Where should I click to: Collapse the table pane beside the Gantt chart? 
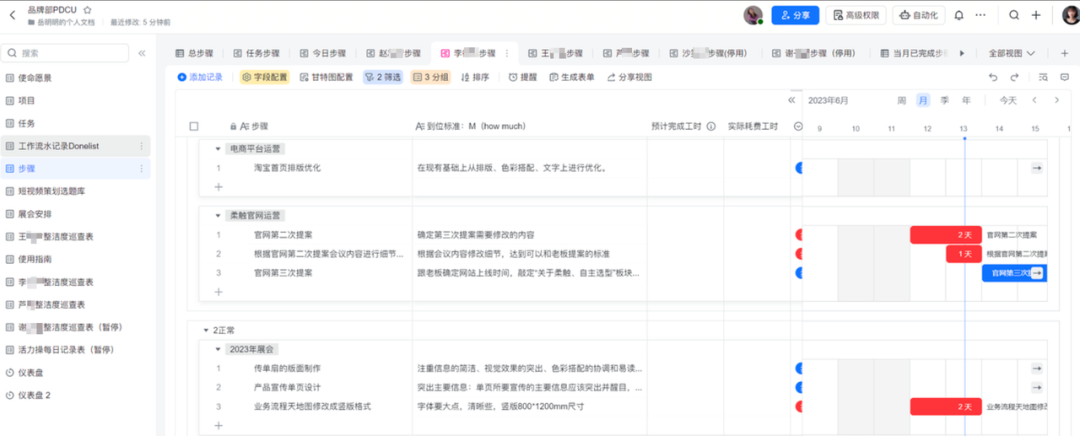[791, 100]
